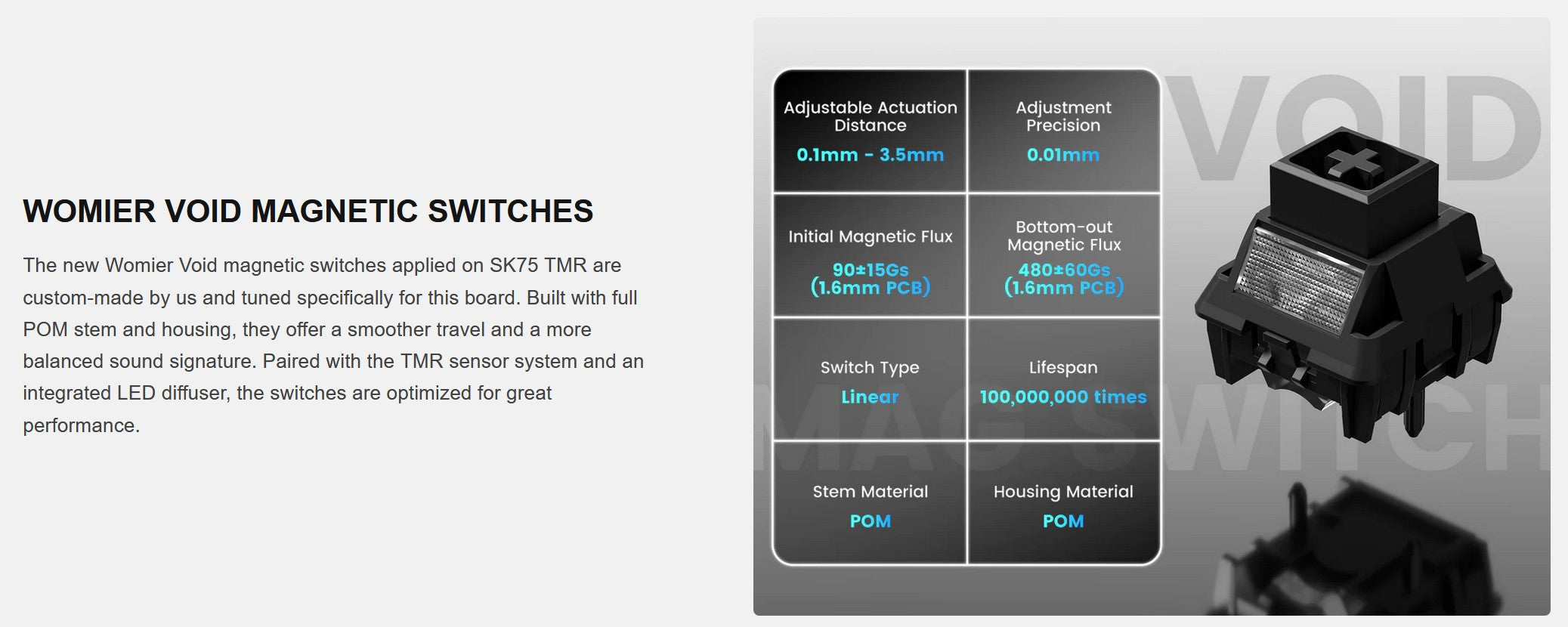The height and width of the screenshot is (627, 1568).
Task: Click the Bottom-out Magnetic Flux label
Action: coord(1063,236)
